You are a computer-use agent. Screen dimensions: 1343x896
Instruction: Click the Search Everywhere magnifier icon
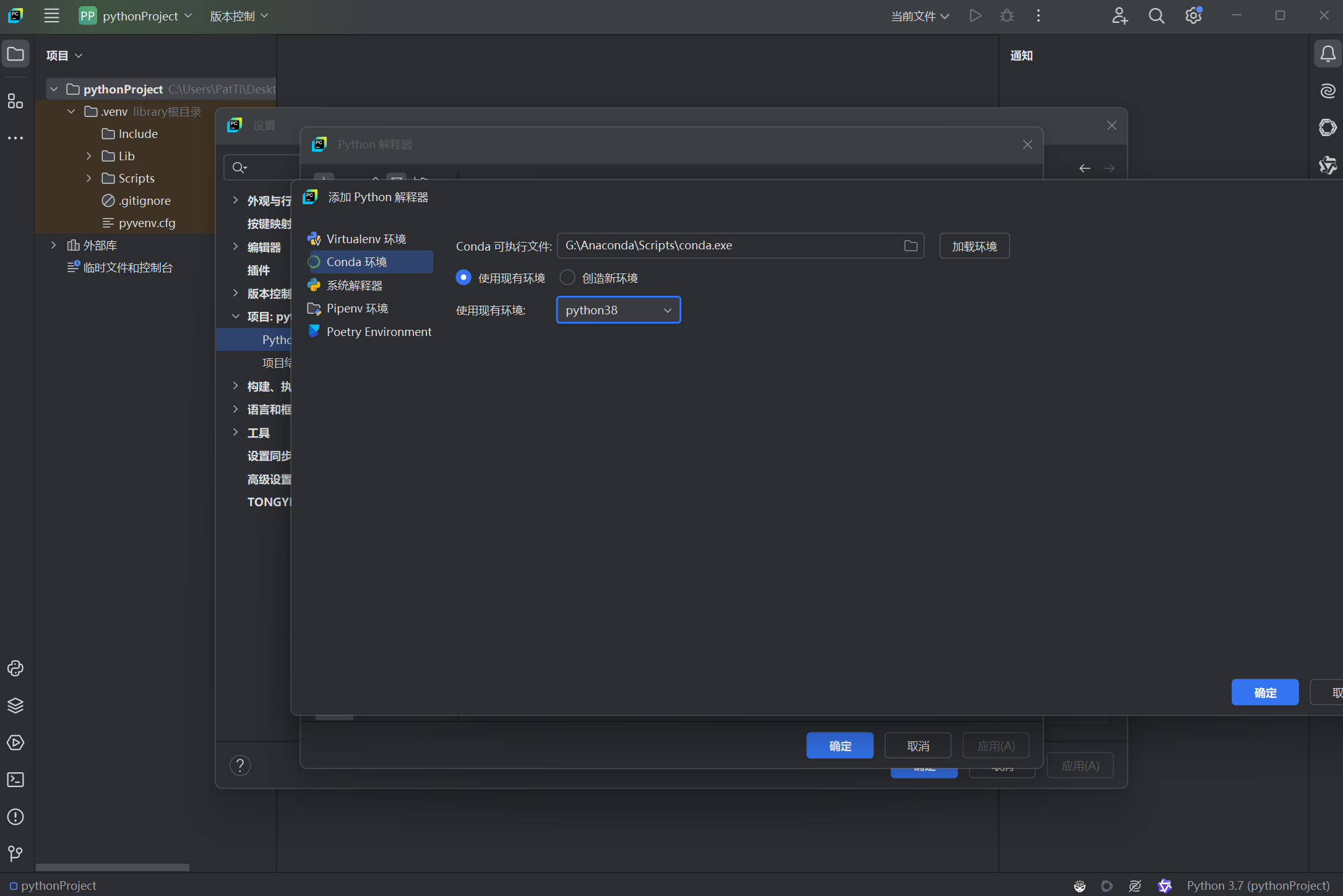coord(1156,16)
